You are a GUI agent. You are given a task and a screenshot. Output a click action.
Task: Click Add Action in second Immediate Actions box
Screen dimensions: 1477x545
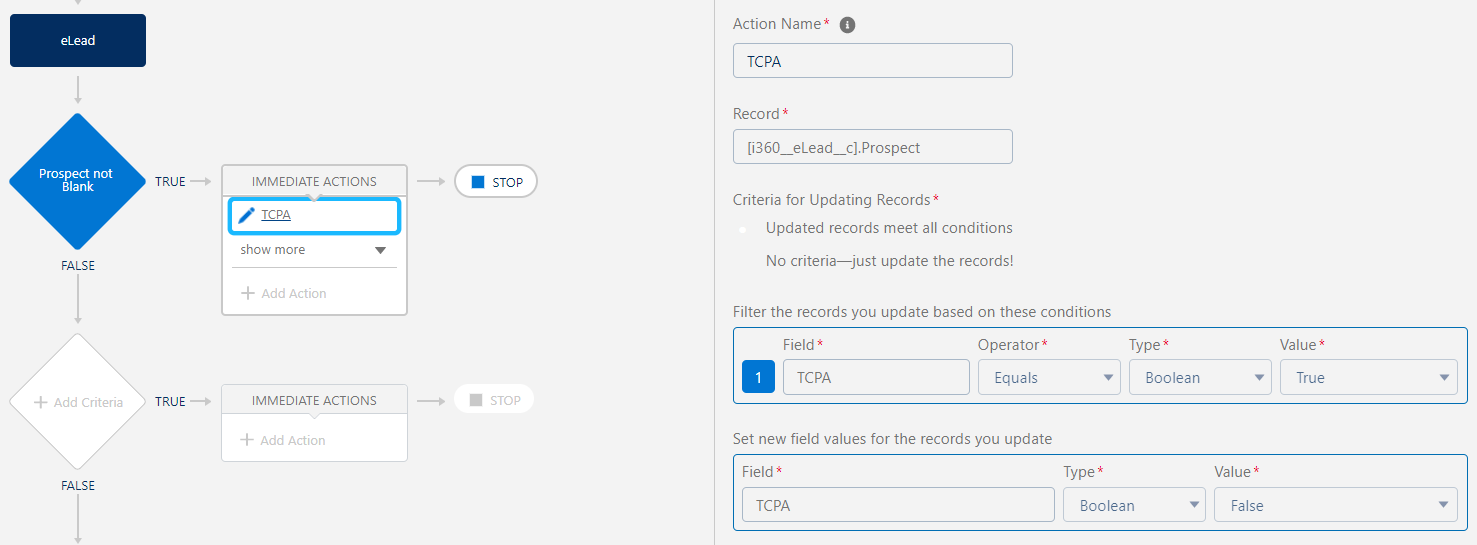284,440
